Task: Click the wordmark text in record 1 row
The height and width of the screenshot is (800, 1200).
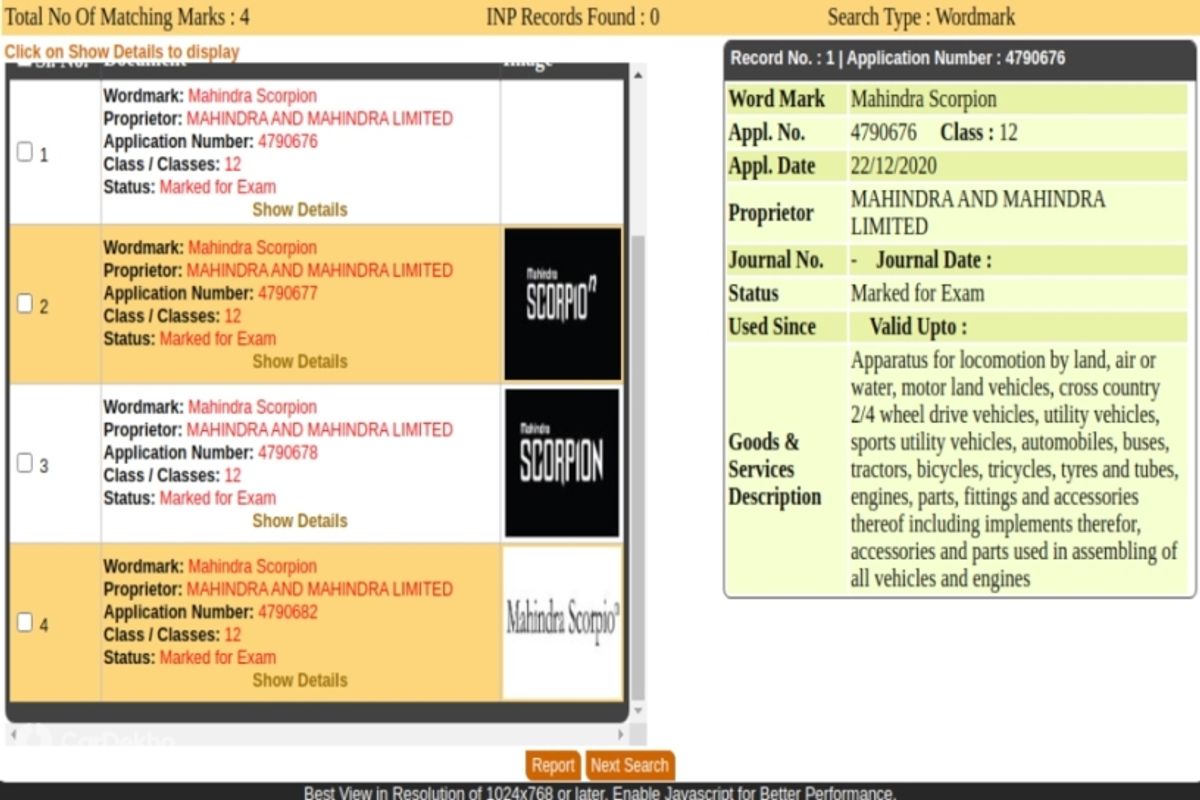Action: coord(252,96)
